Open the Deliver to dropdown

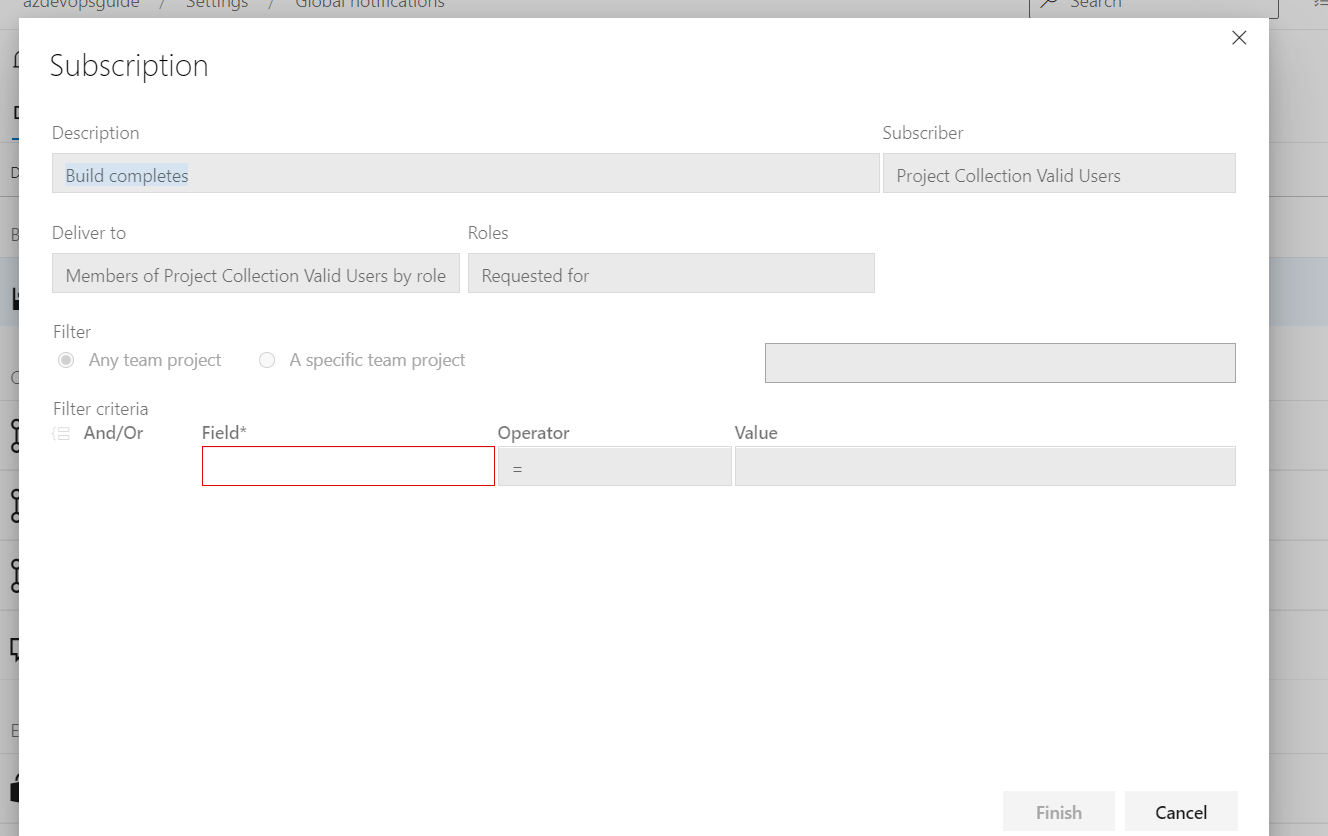click(256, 273)
